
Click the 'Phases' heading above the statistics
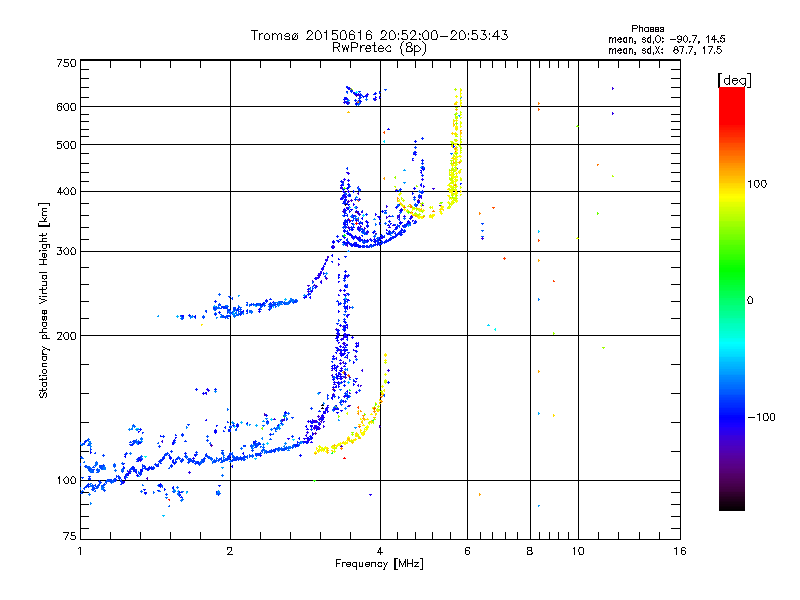click(647, 29)
